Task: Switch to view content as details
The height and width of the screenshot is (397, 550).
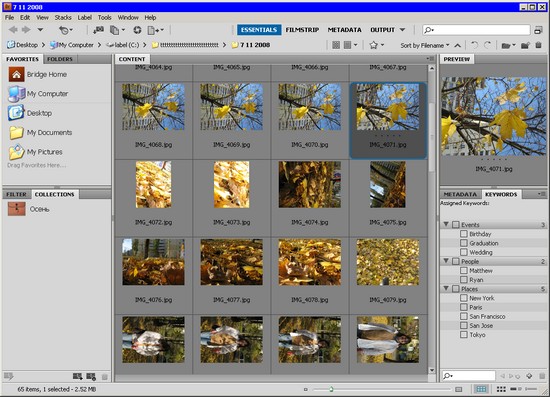Action: [x=516, y=389]
